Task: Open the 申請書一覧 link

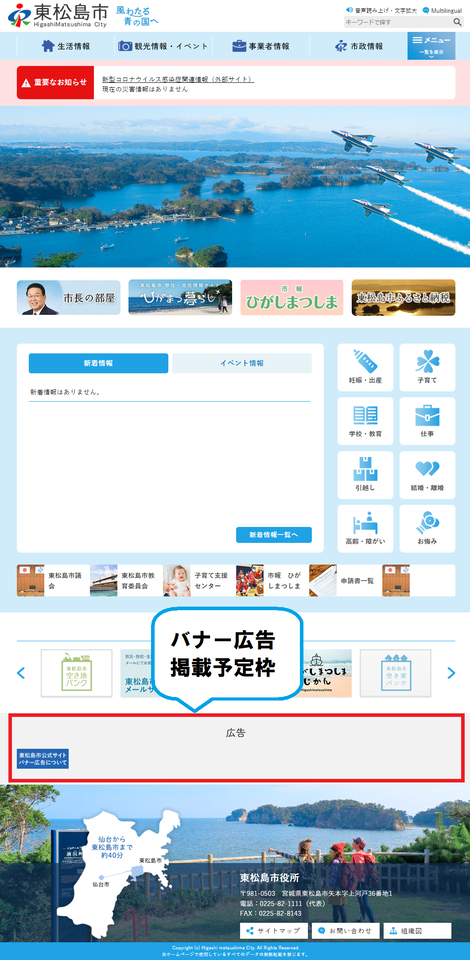Action: pyautogui.click(x=345, y=580)
